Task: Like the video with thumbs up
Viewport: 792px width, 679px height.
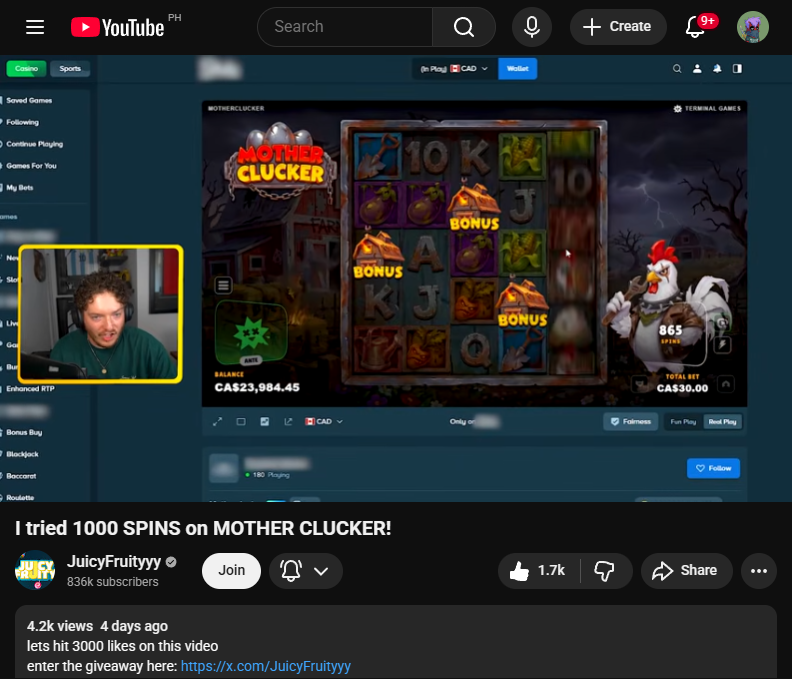Action: (538, 571)
